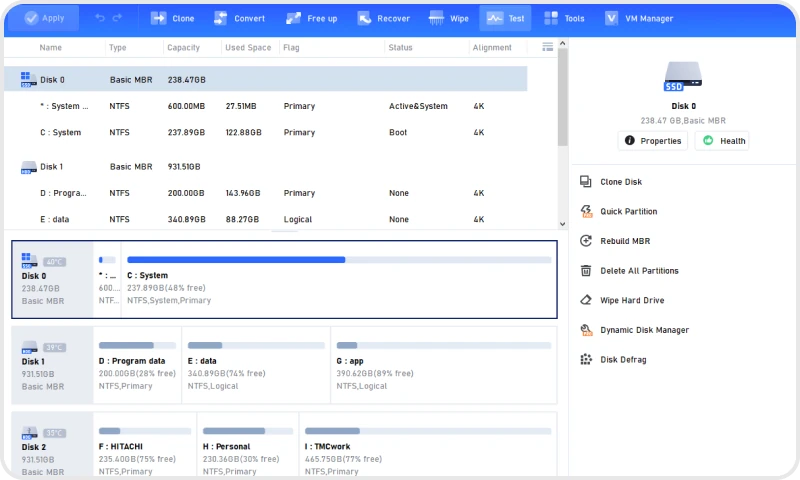The image size is (800, 480).
Task: Click the Dynamic Disk Manager icon
Action: pos(586,330)
